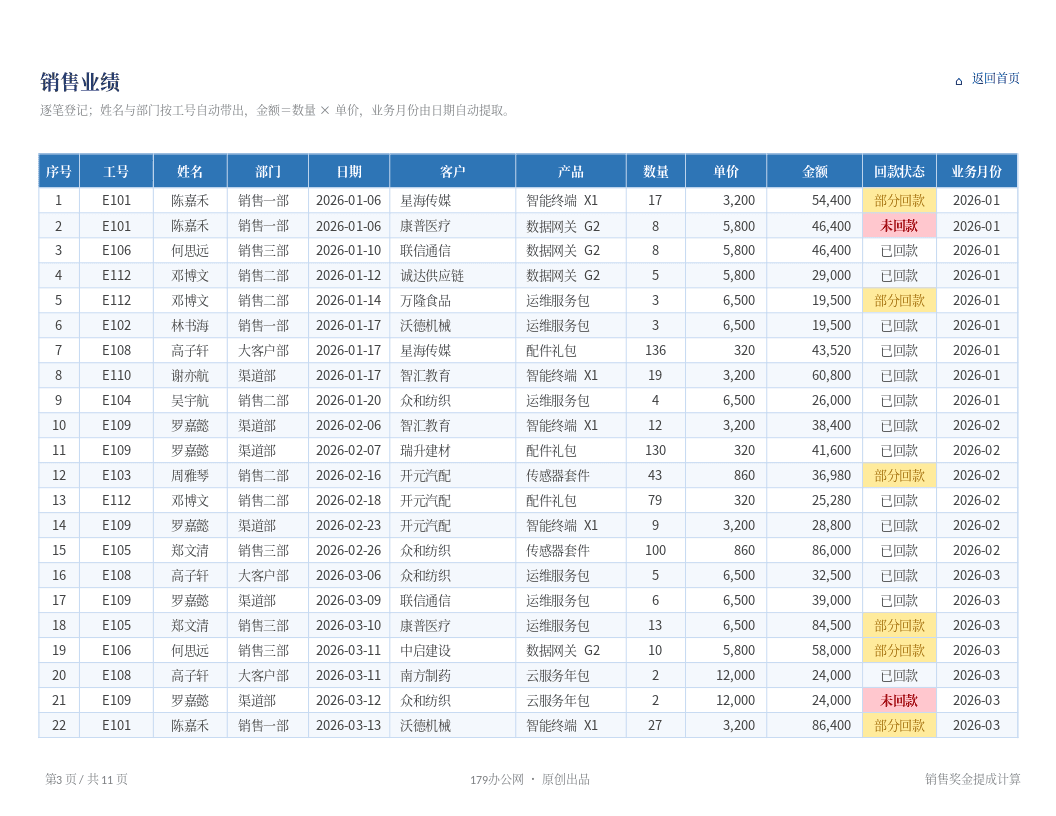Select the 回款状态 column header
The image size is (1056, 816).
click(900, 172)
